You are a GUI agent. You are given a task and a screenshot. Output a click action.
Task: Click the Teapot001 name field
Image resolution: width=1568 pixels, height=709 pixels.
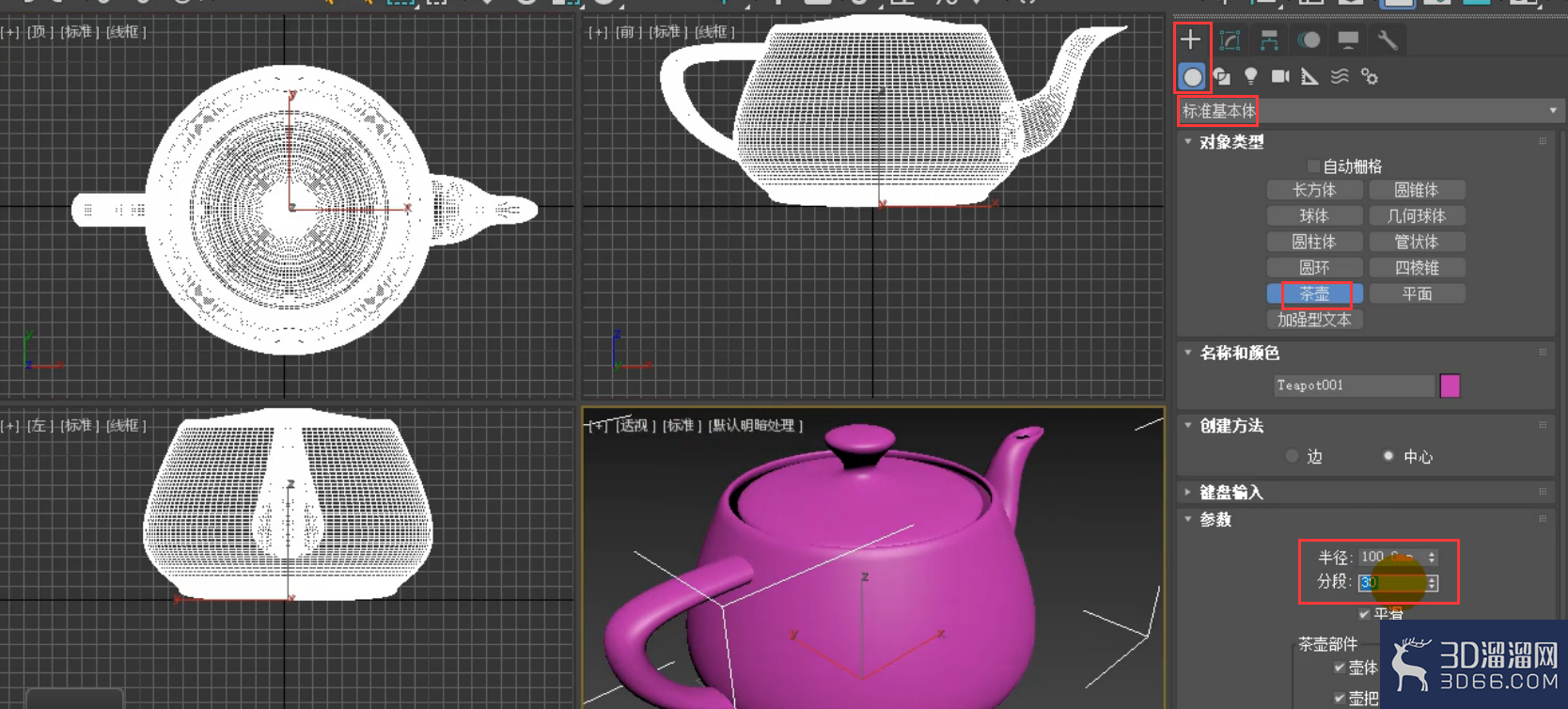(1355, 386)
